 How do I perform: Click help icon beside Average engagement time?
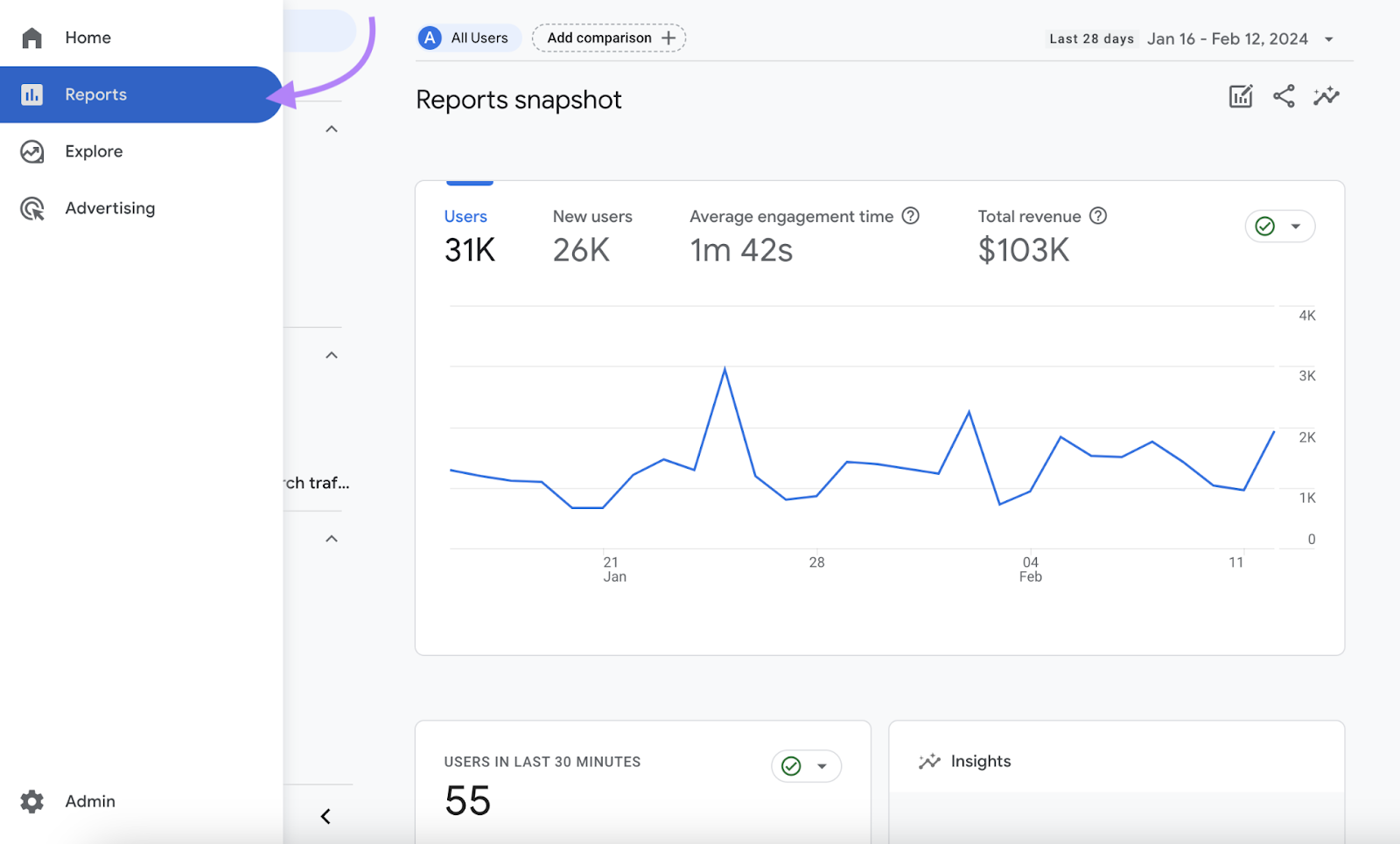[911, 216]
